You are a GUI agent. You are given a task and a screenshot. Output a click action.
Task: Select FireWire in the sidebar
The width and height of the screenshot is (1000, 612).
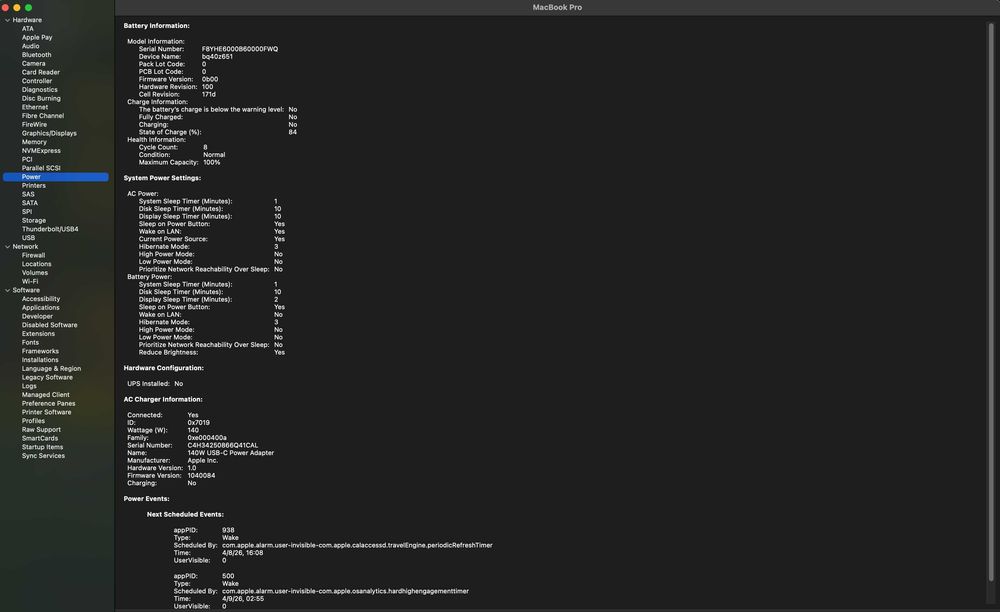point(34,124)
